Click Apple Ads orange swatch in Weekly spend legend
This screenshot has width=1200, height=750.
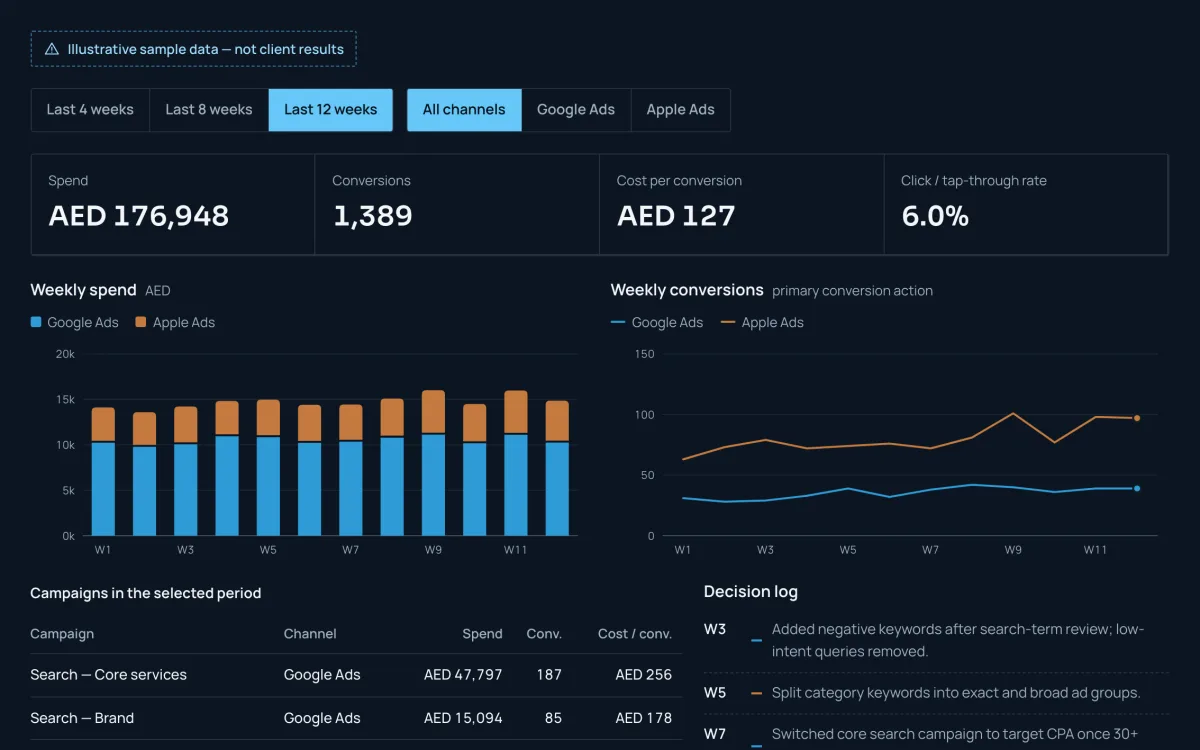141,322
